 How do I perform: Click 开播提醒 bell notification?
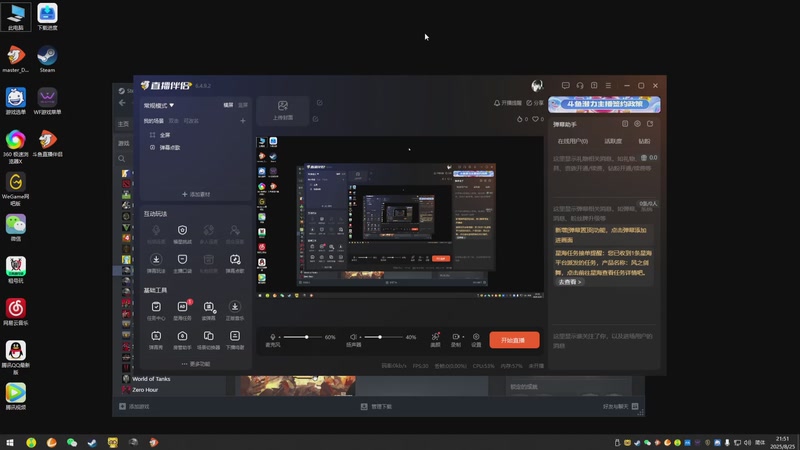[508, 103]
